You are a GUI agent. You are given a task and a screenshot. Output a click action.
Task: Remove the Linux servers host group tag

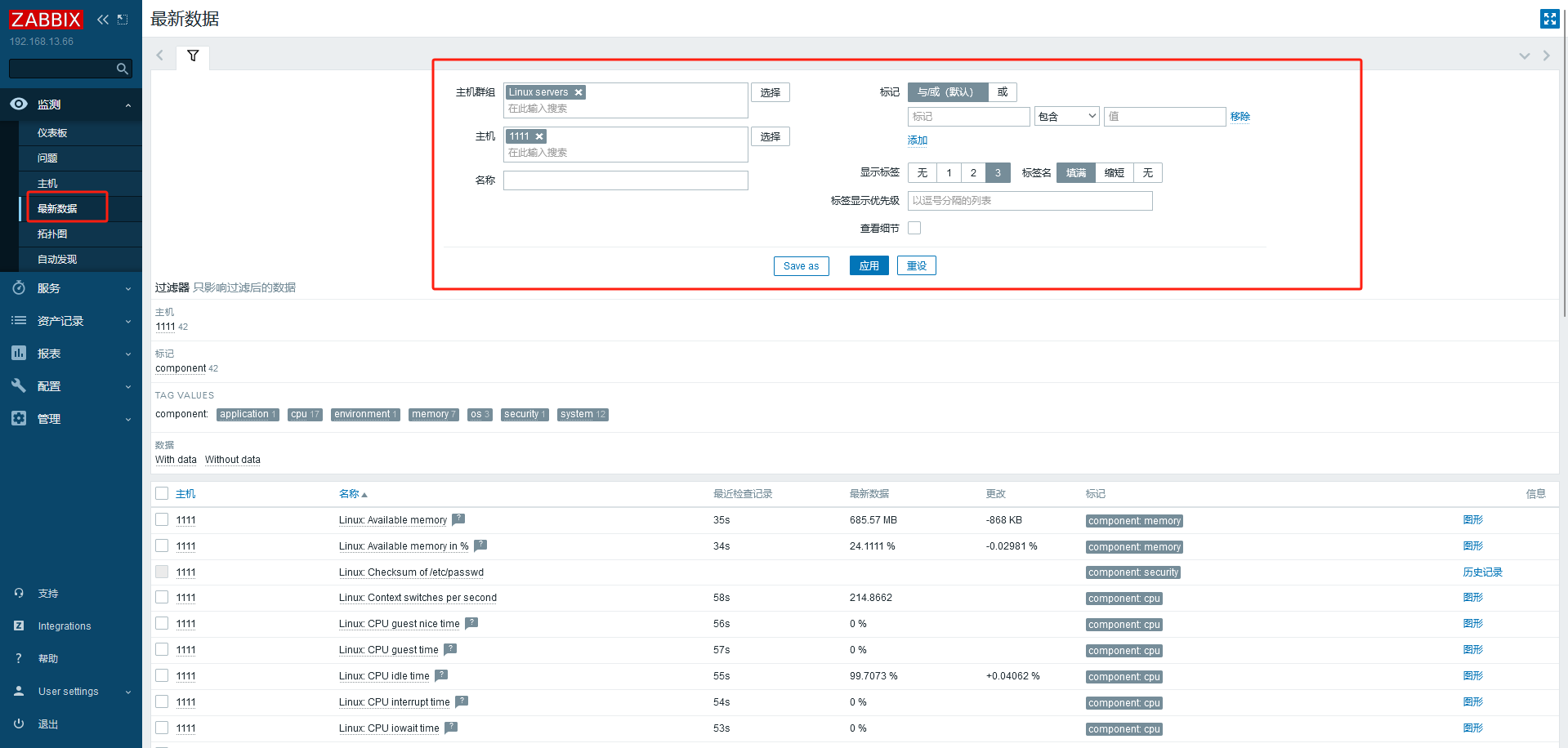[579, 93]
